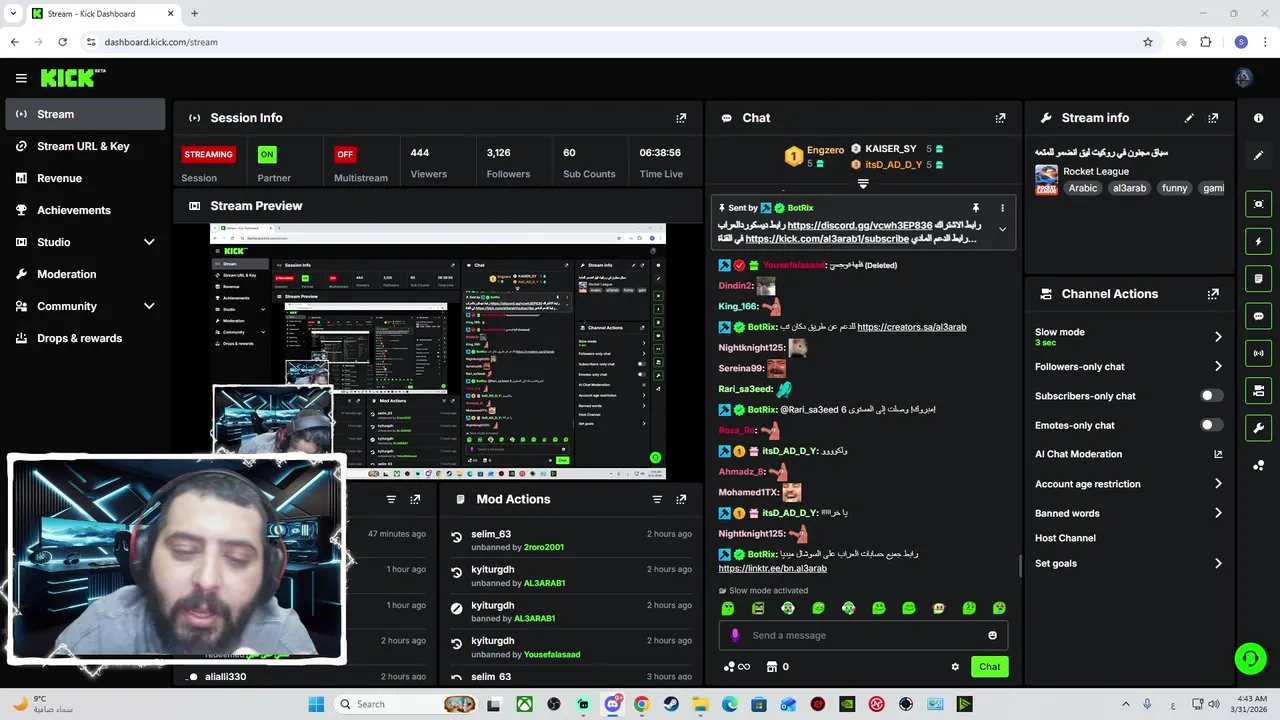Click Host Channel action
This screenshot has height=720, width=1280.
[x=1065, y=538]
